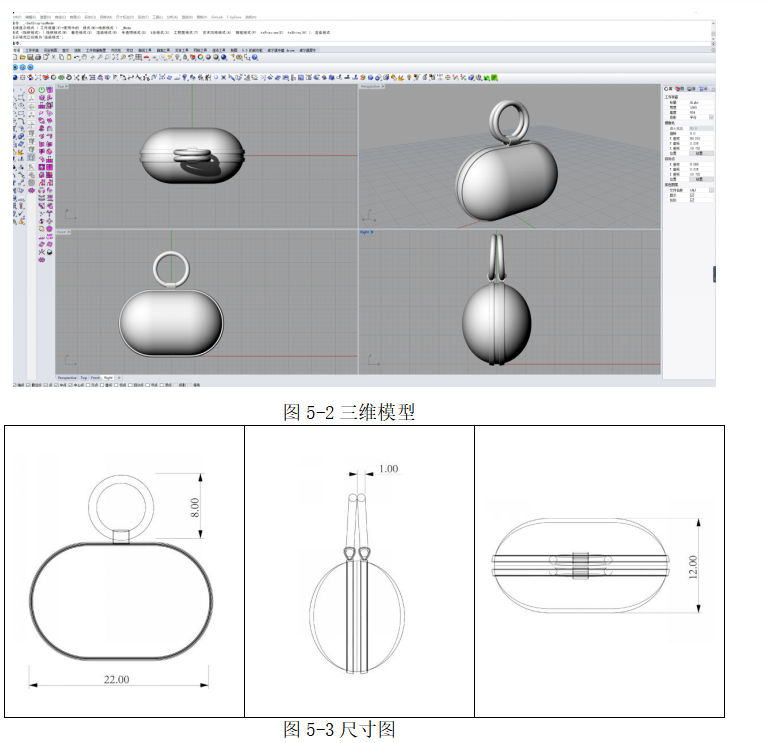Click the Lock objects padlock icon
This screenshot has height=743, width=770.
click(x=185, y=57)
